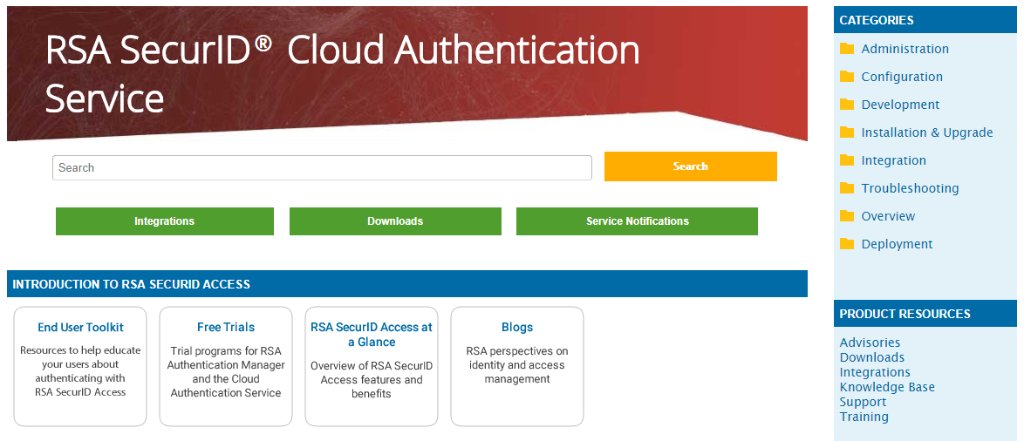Open Downloads under Product Resources
This screenshot has width=1024, height=441.
872,357
